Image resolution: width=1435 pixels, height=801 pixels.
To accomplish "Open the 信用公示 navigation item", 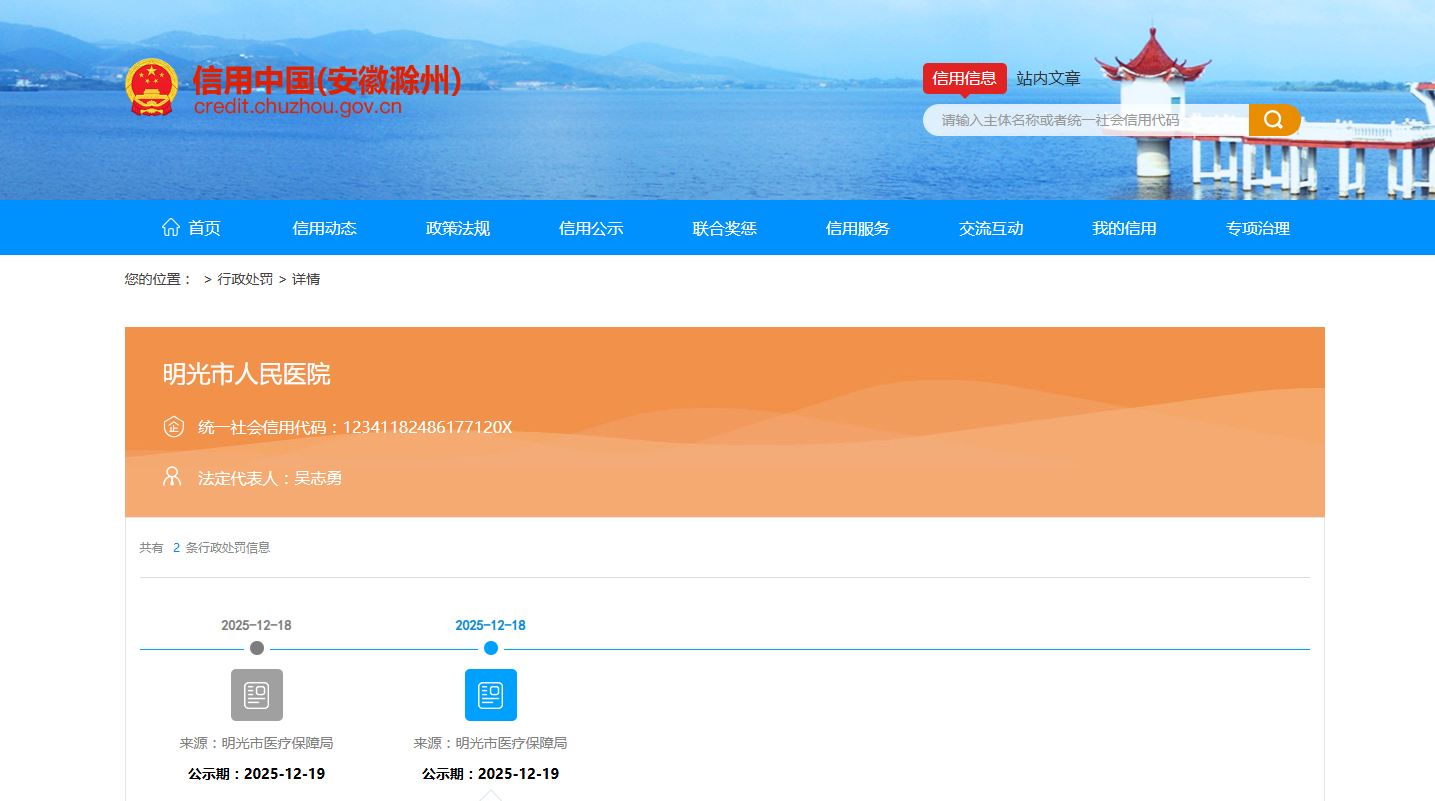I will pos(591,228).
